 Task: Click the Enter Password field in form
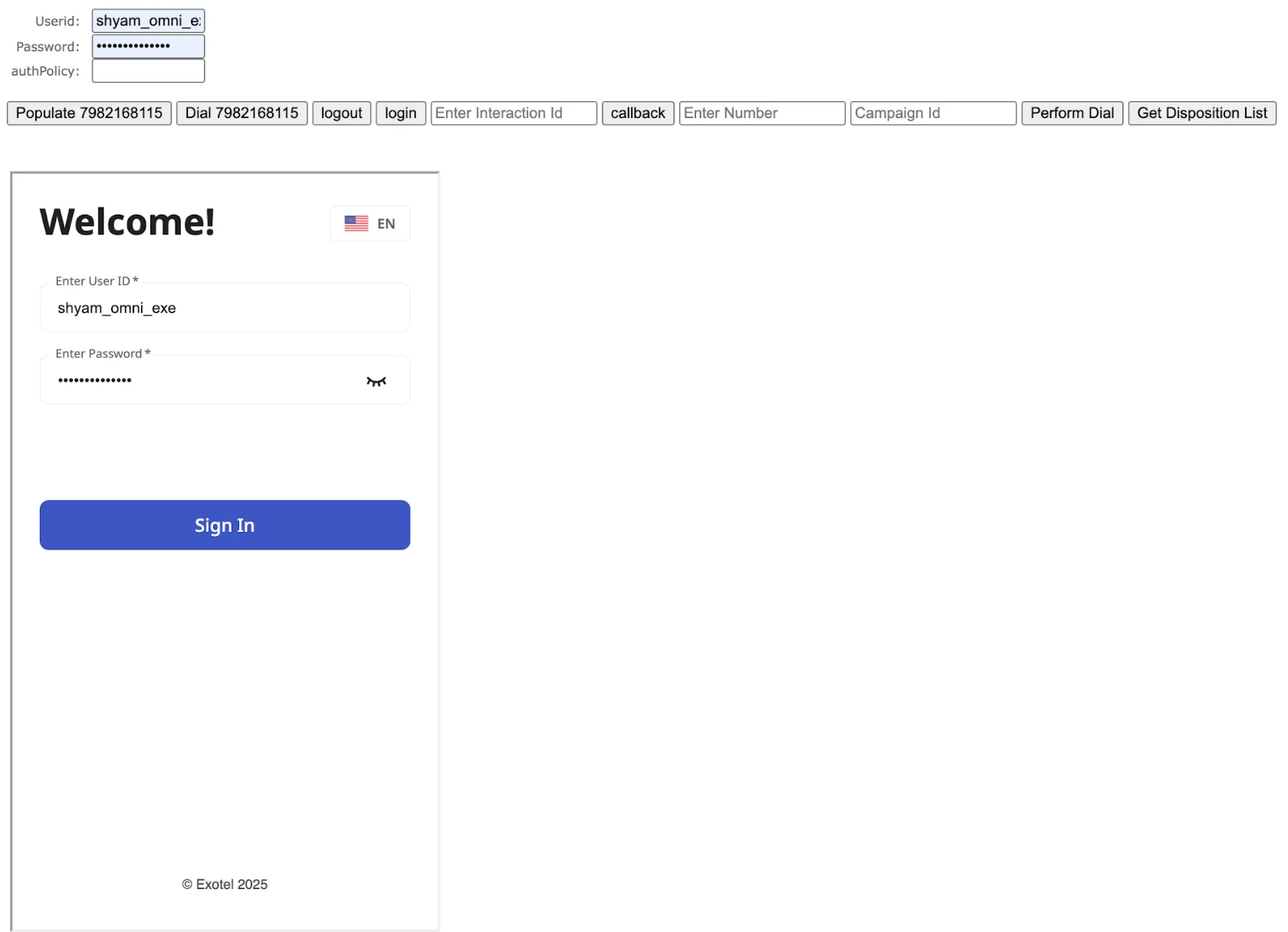(x=225, y=379)
